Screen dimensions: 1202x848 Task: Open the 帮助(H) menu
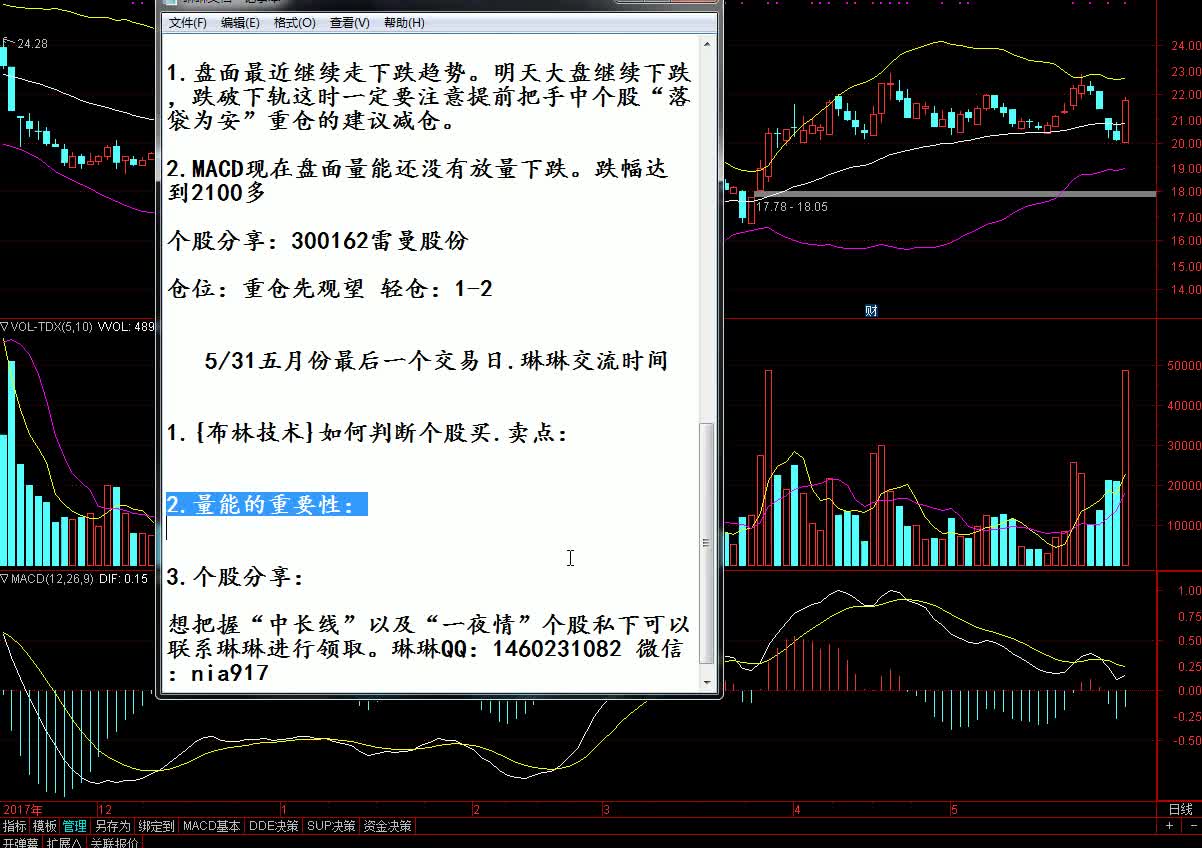404,23
